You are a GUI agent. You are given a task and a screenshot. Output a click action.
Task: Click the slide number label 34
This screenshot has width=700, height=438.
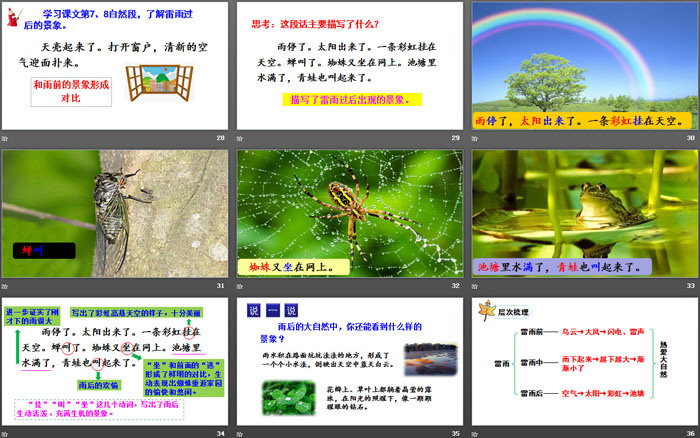[x=221, y=434]
